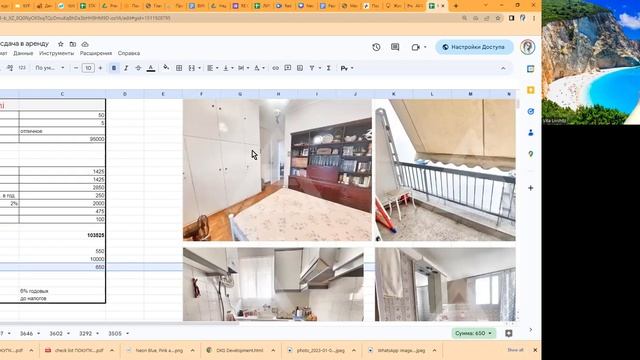Toggle italic formatting

pos(126,68)
